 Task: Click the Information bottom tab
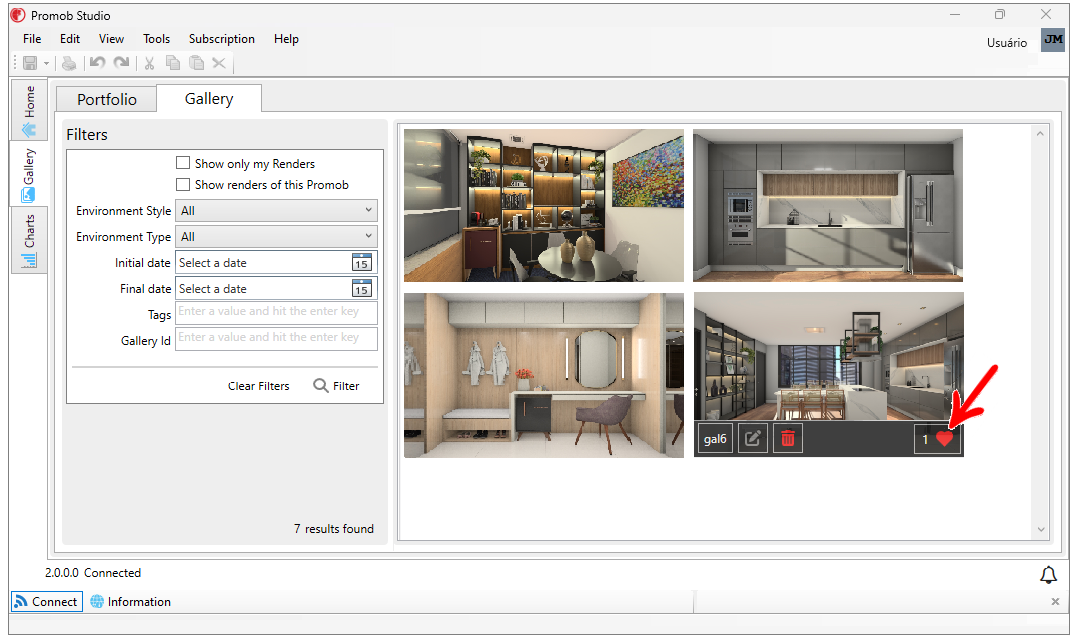click(x=131, y=602)
